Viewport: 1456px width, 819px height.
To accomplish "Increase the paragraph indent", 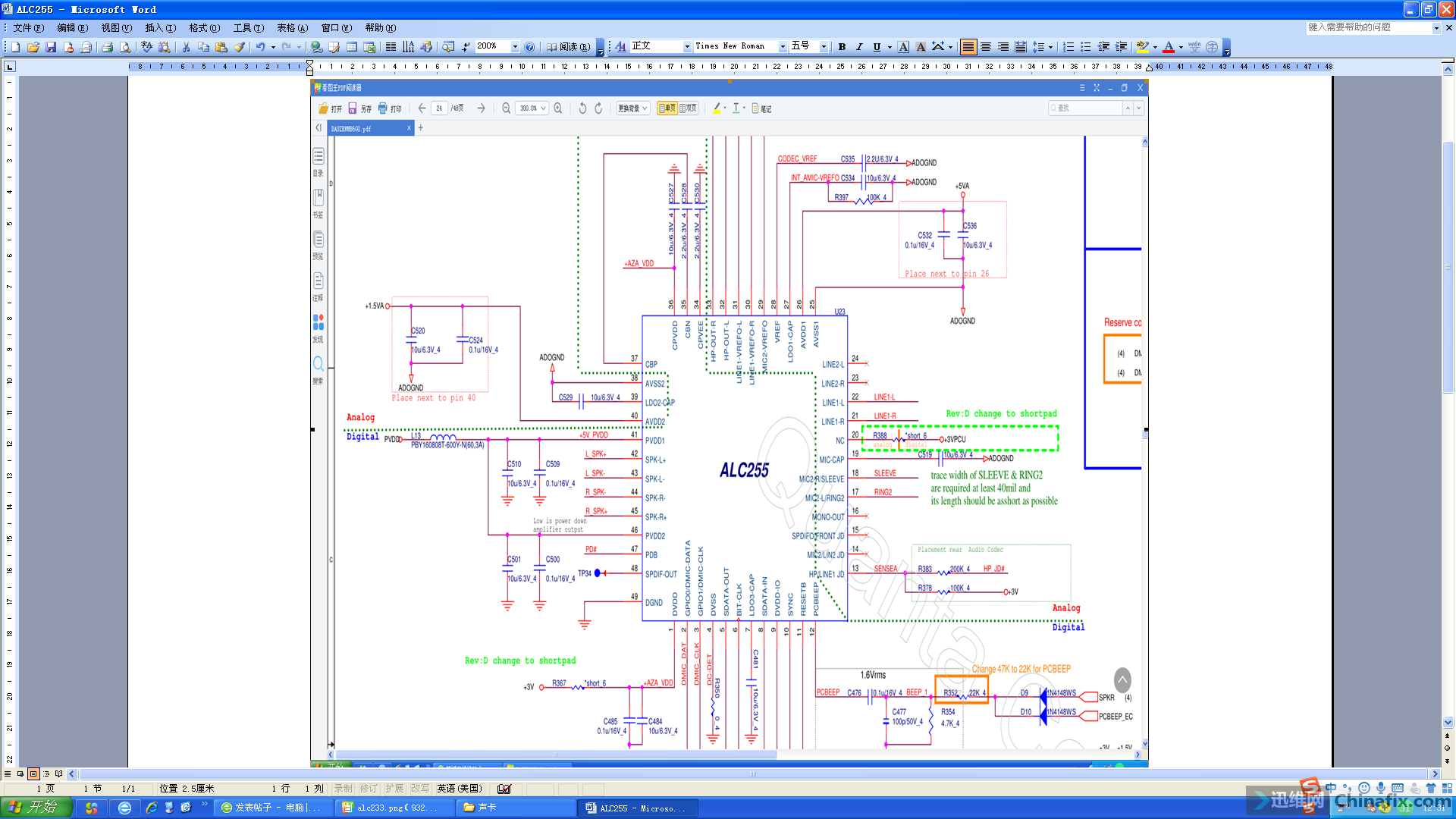I will coord(1122,47).
